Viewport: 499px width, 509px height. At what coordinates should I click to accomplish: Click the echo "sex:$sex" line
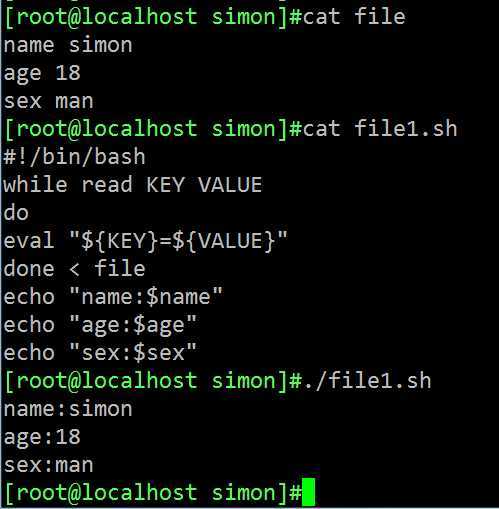tap(100, 353)
